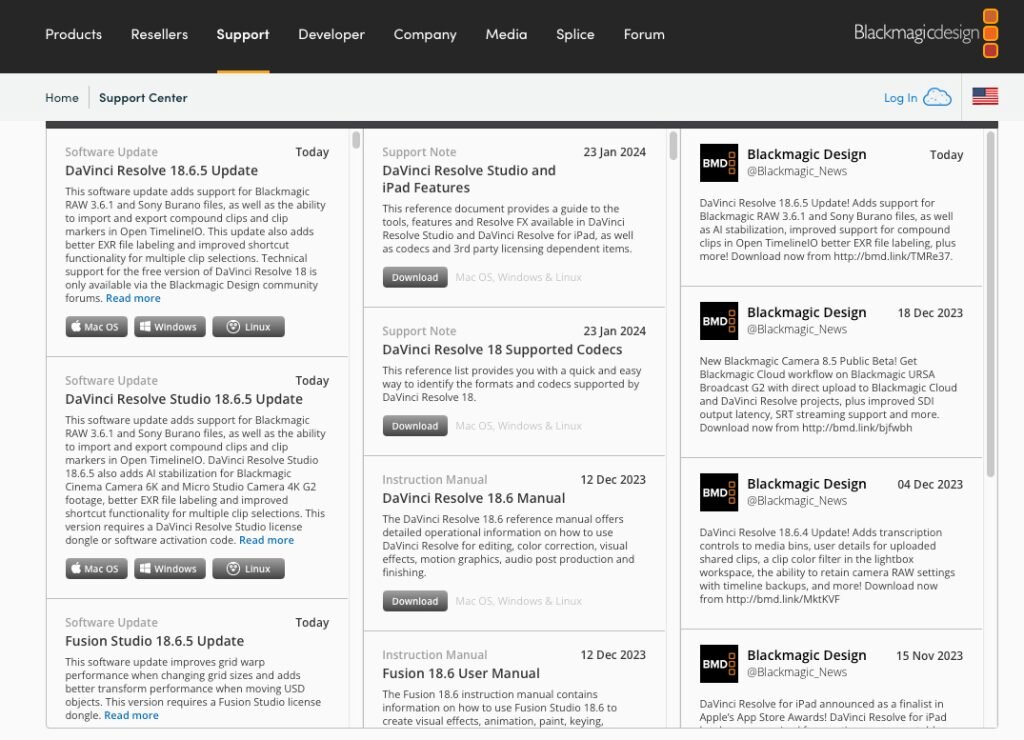Click Blackmagic Design name on 04 Dec 2023 post
1024x740 pixels.
(807, 484)
